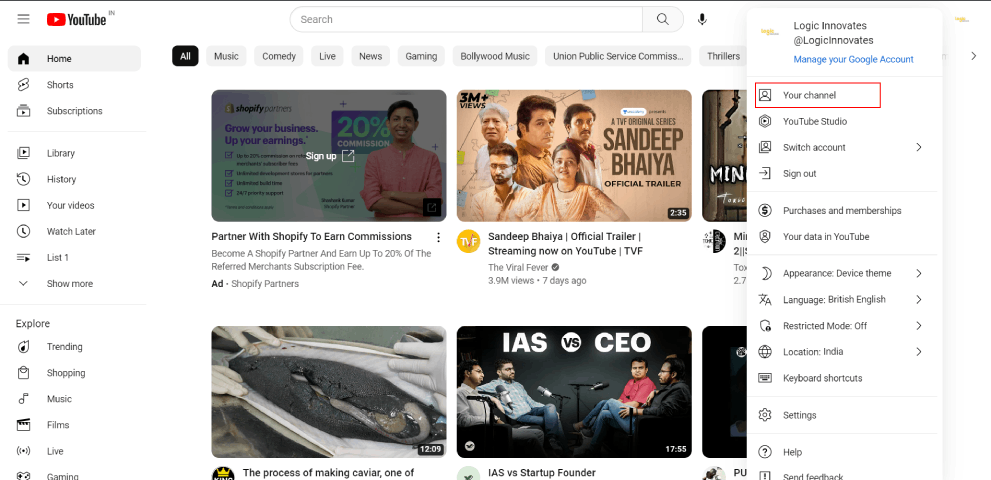Viewport: 991px width, 480px height.
Task: Click the Help question mark icon
Action: click(x=765, y=452)
